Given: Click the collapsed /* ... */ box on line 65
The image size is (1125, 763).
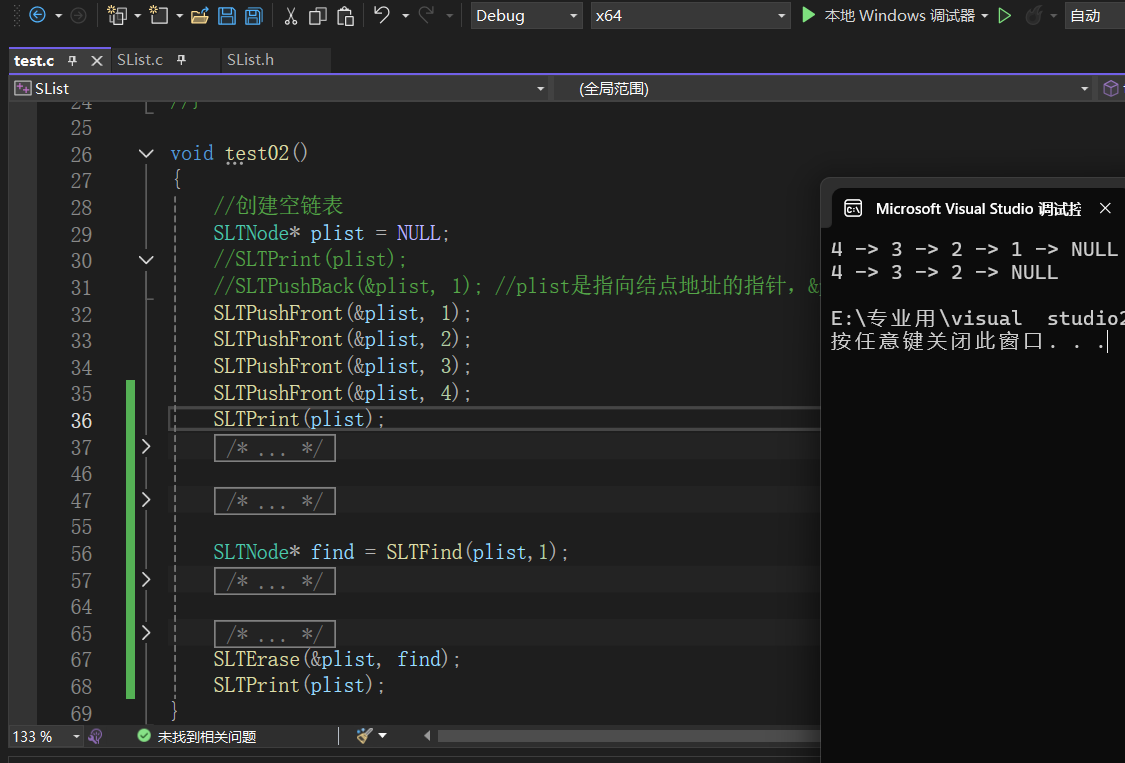Looking at the screenshot, I should point(275,635).
